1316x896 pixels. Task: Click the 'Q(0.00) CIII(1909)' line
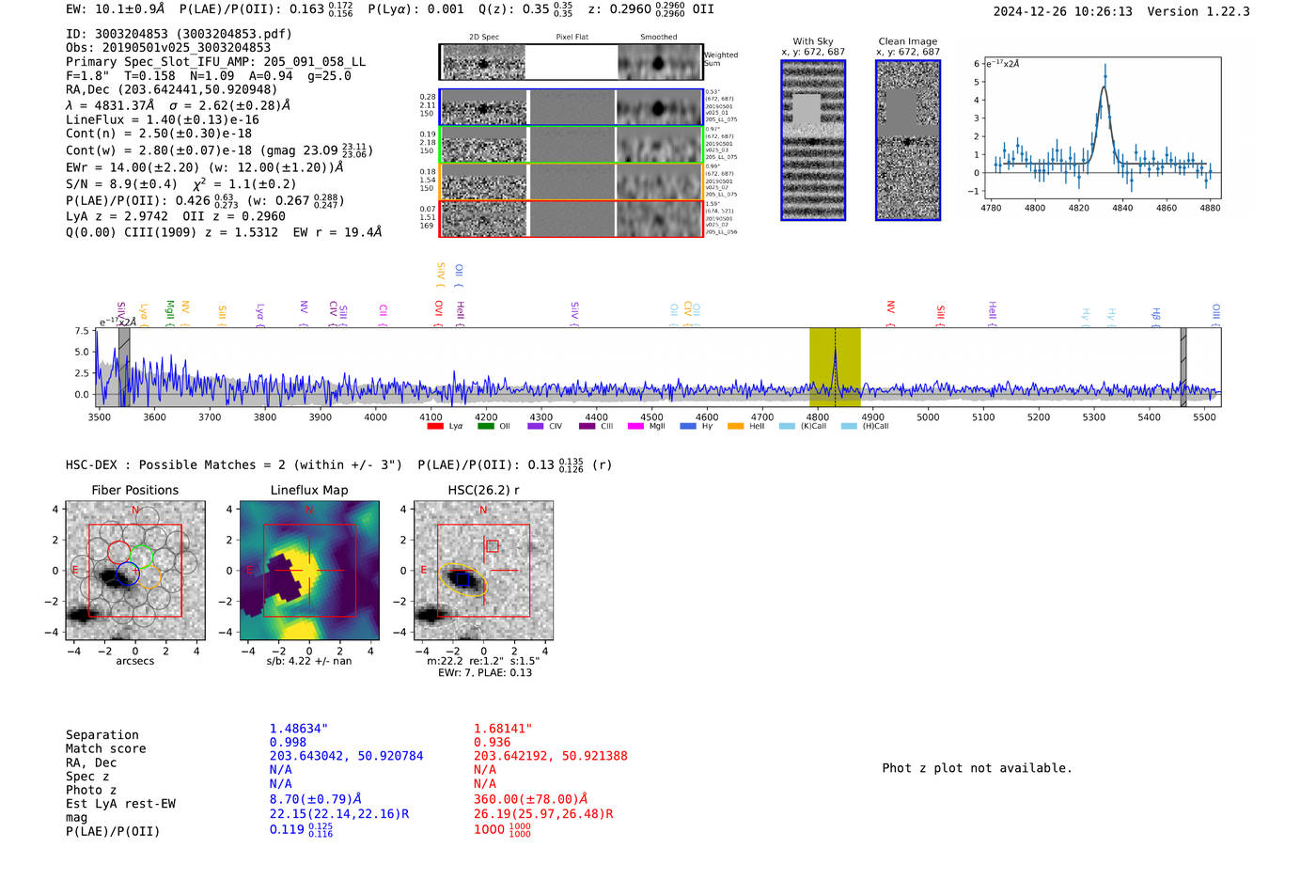click(x=224, y=232)
